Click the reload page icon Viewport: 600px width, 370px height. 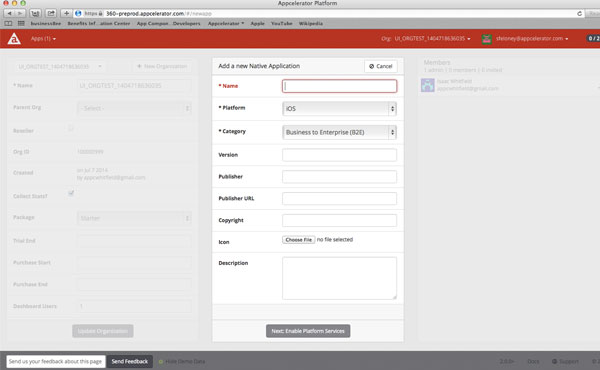pos(579,13)
